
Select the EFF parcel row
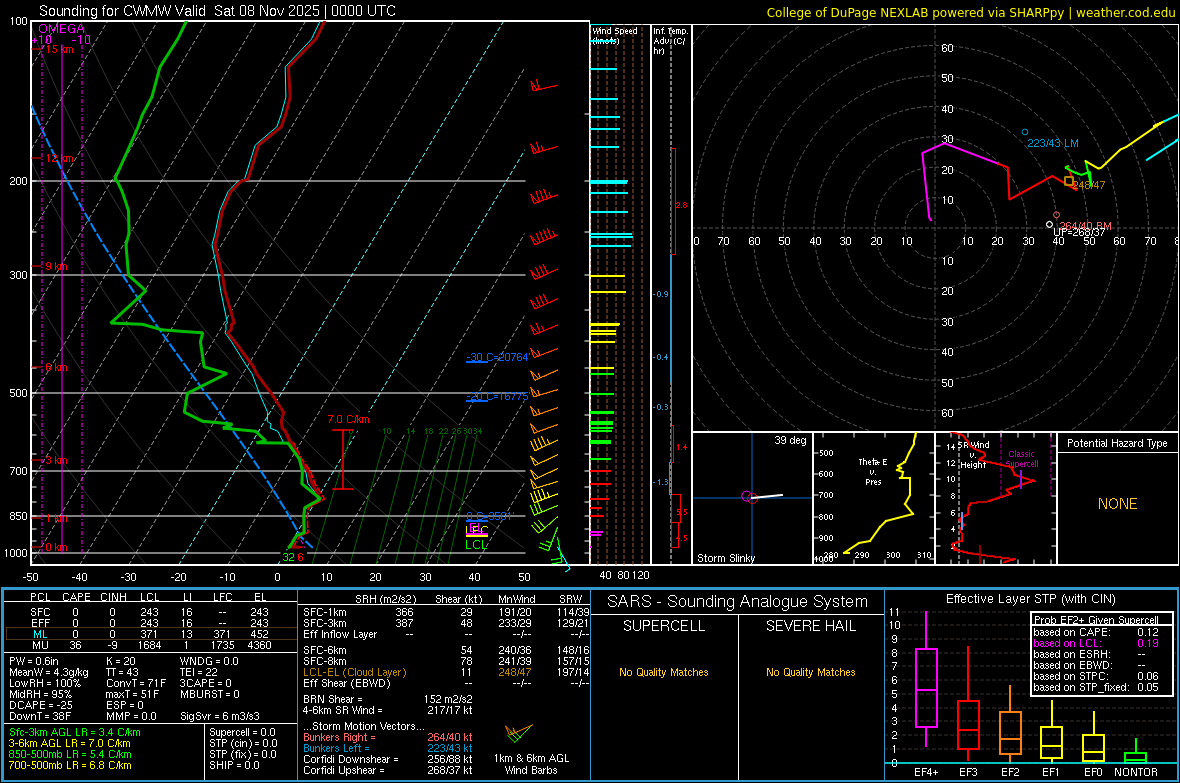coord(151,623)
